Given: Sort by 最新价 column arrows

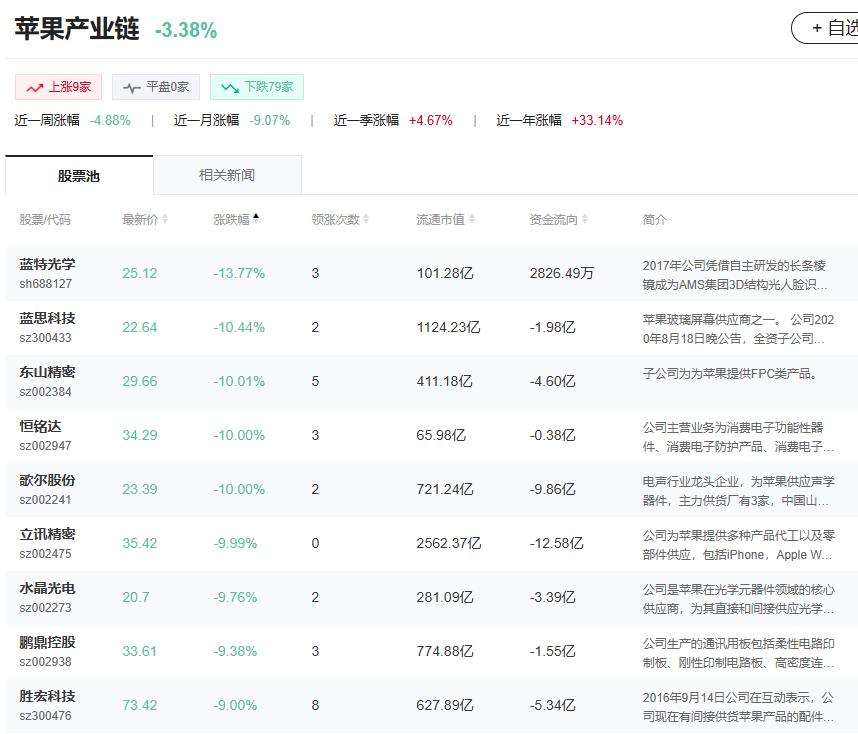Looking at the screenshot, I should pyautogui.click(x=165, y=219).
